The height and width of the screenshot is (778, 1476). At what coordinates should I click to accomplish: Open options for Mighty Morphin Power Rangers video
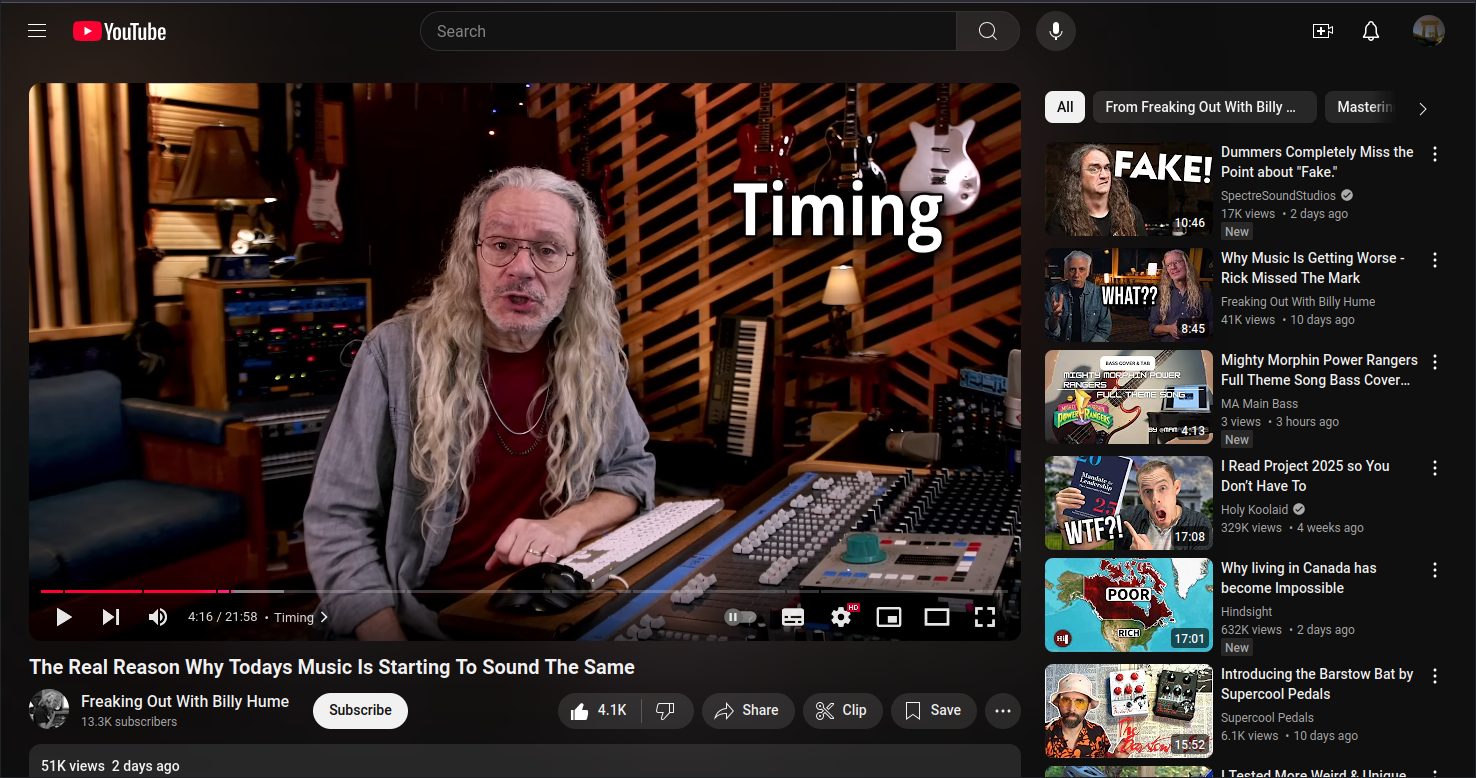pos(1435,362)
